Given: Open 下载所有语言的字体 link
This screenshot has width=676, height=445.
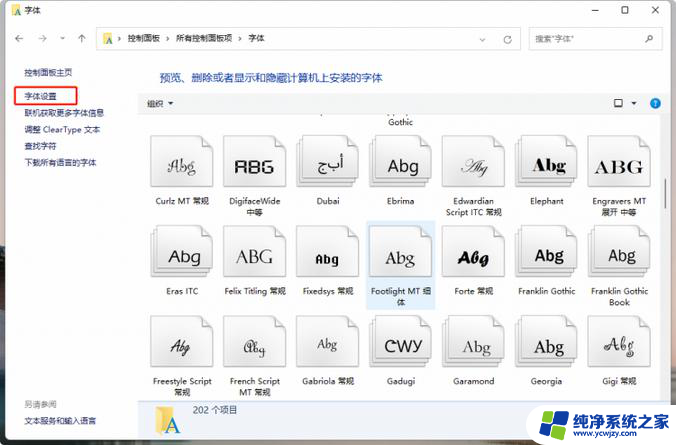Looking at the screenshot, I should click(60, 163).
